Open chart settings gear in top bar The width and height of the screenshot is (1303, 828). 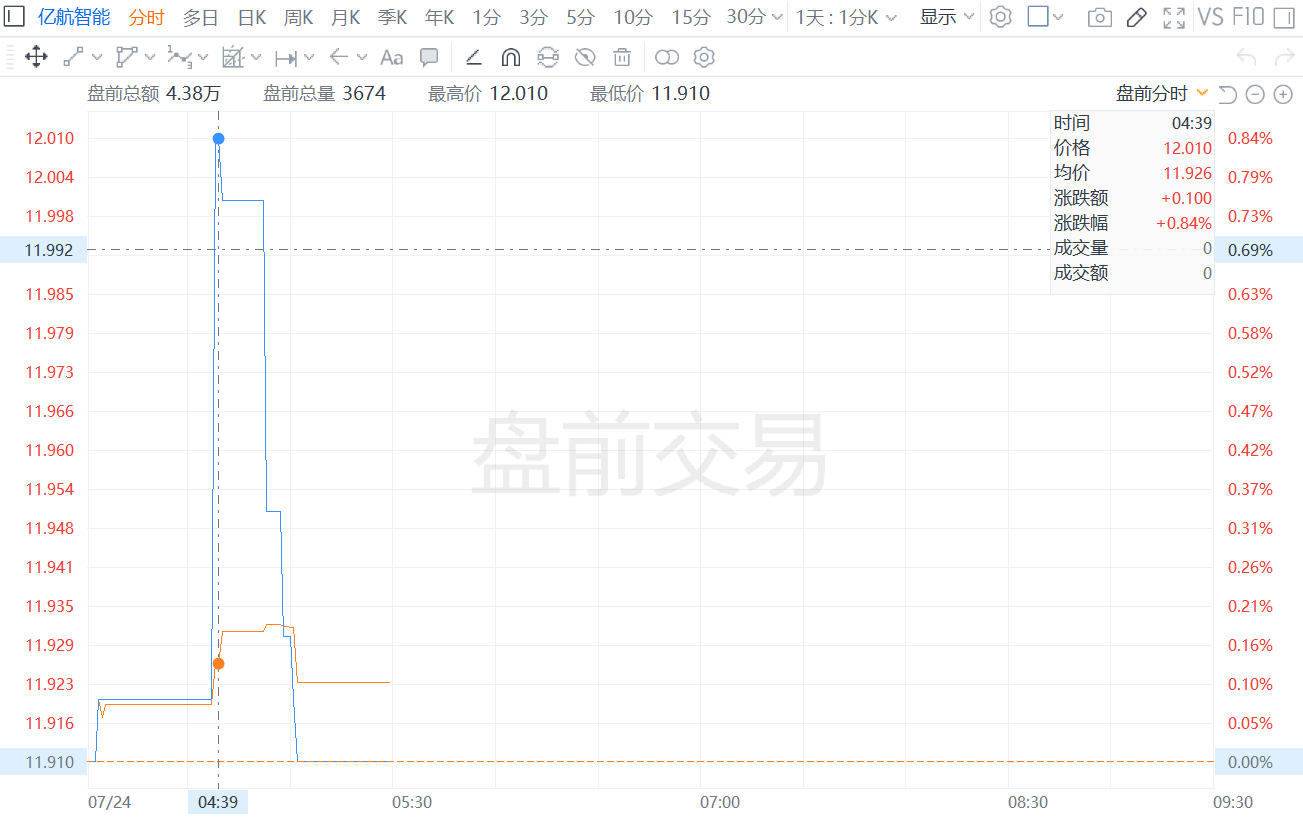(1000, 17)
